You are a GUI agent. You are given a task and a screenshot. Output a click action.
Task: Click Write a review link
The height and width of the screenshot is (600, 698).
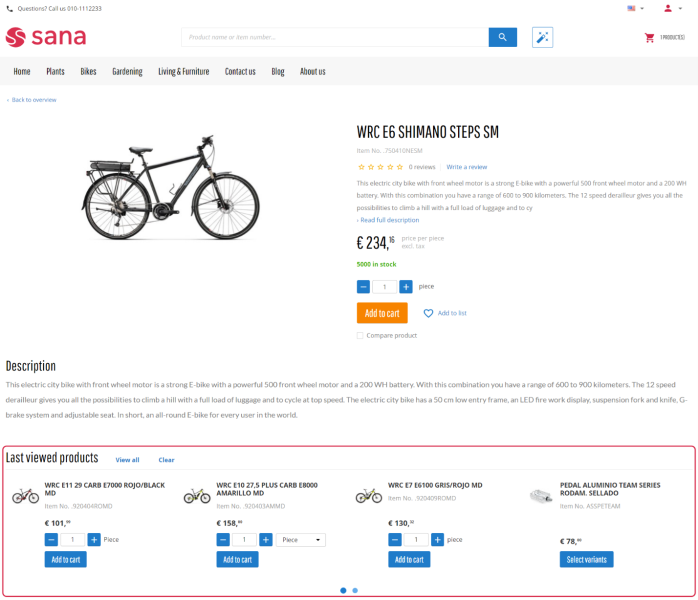click(467, 167)
